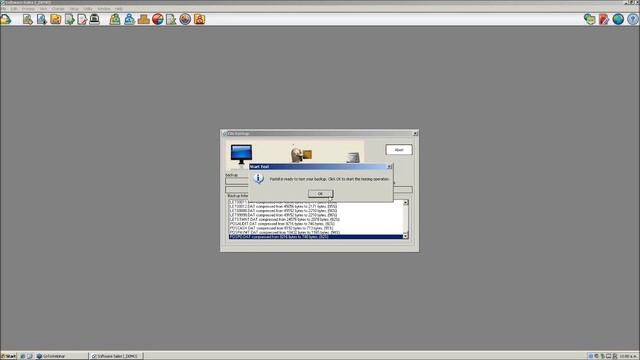Click the green chat bubbles icon at right

click(589, 19)
